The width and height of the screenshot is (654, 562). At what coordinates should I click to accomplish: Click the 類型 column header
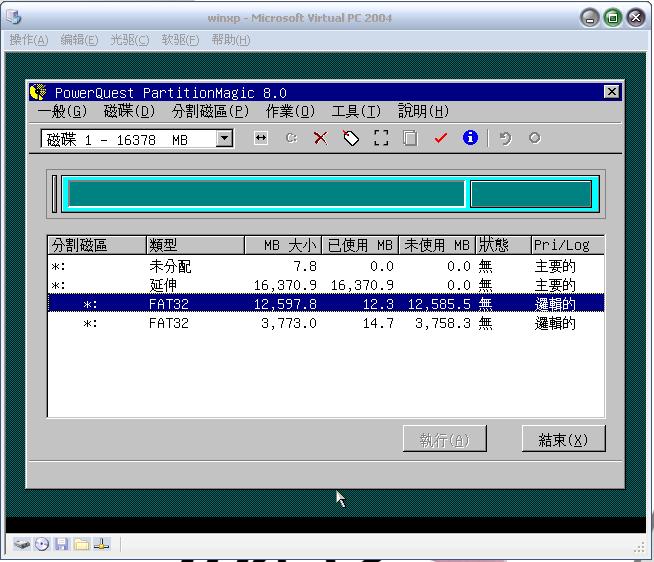click(x=195, y=245)
